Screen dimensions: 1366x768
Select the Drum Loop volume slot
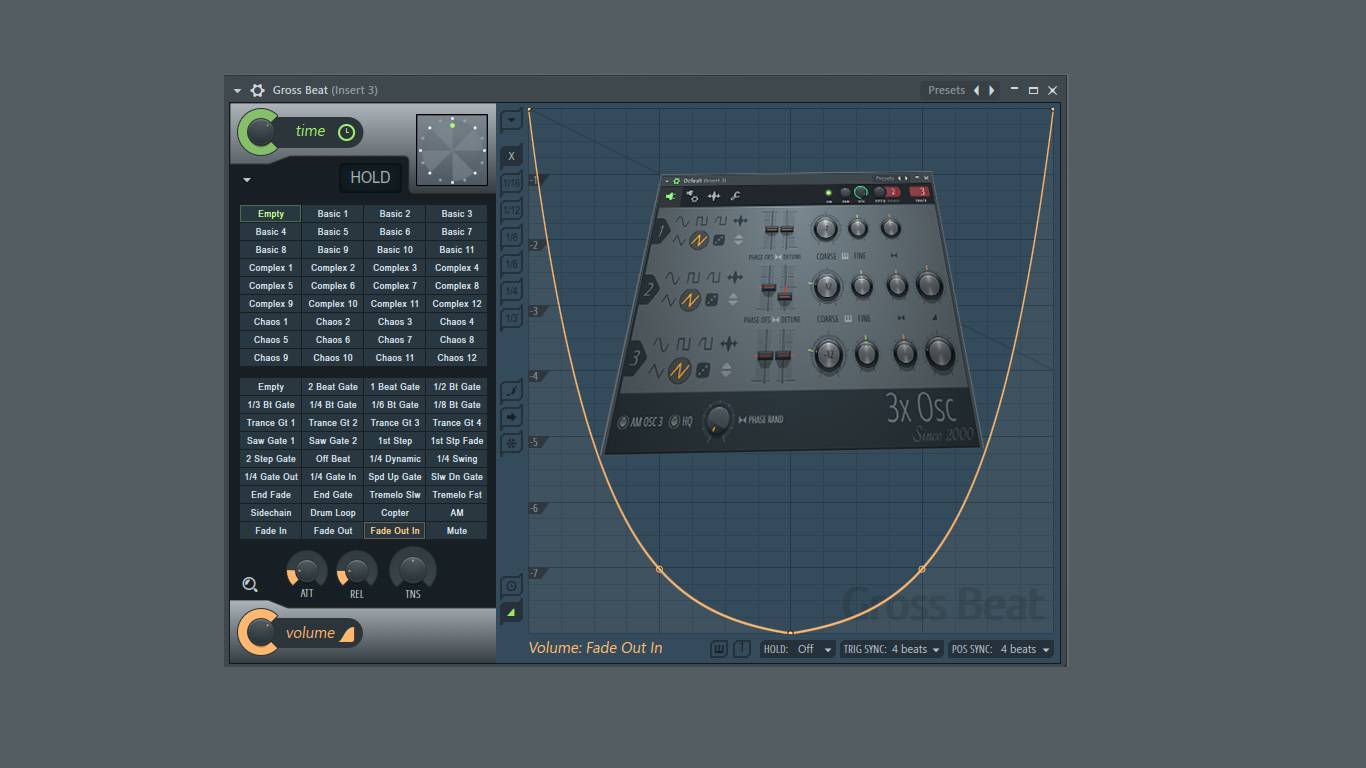click(333, 513)
